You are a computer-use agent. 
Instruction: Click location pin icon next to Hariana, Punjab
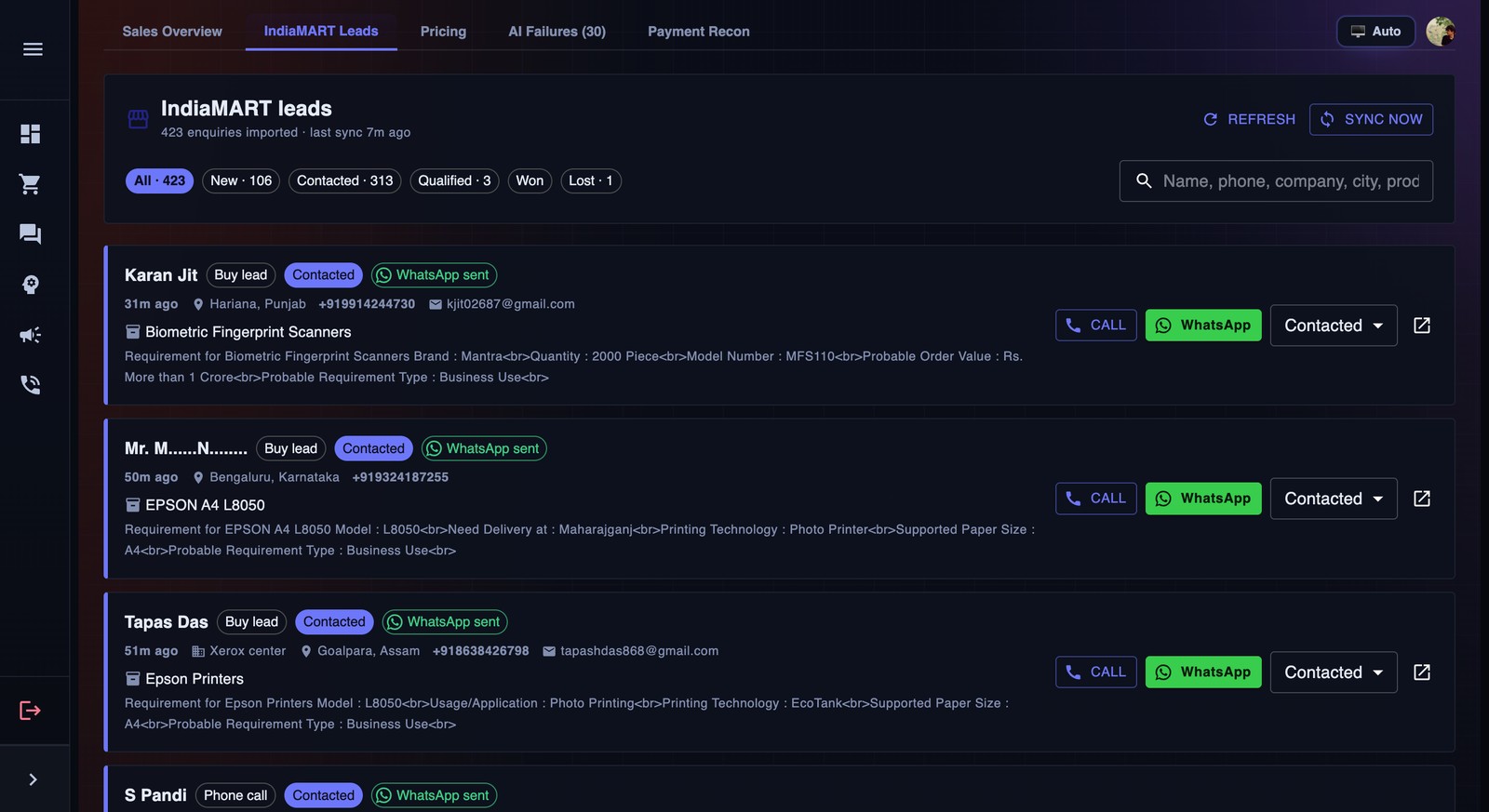pos(198,304)
